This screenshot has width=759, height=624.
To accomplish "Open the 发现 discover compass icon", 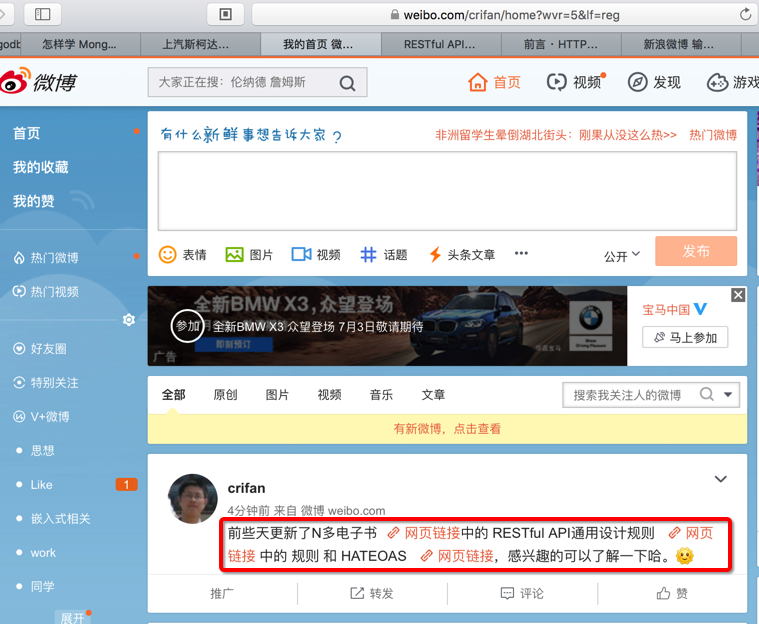I will (638, 82).
